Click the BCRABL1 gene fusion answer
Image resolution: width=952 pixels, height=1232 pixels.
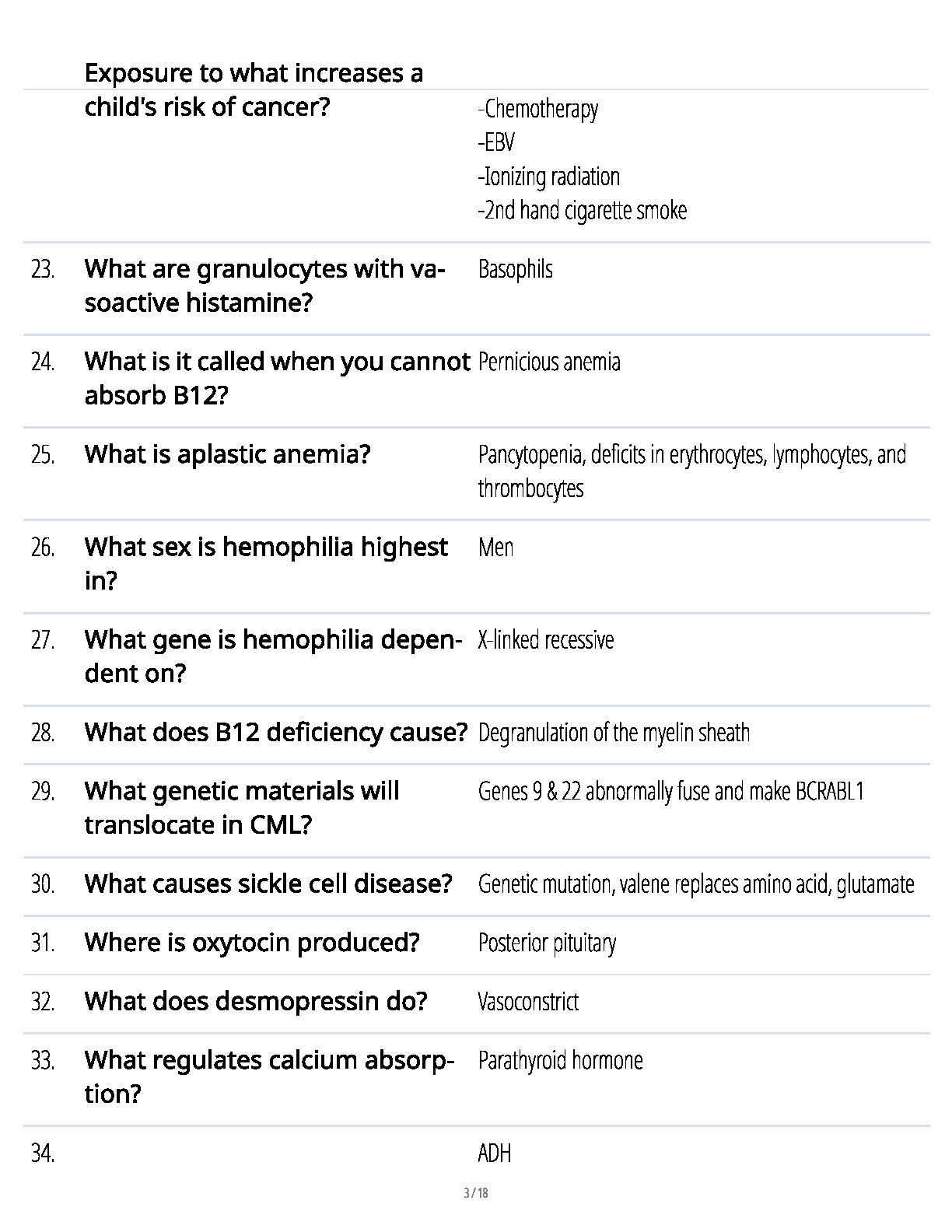pos(671,792)
